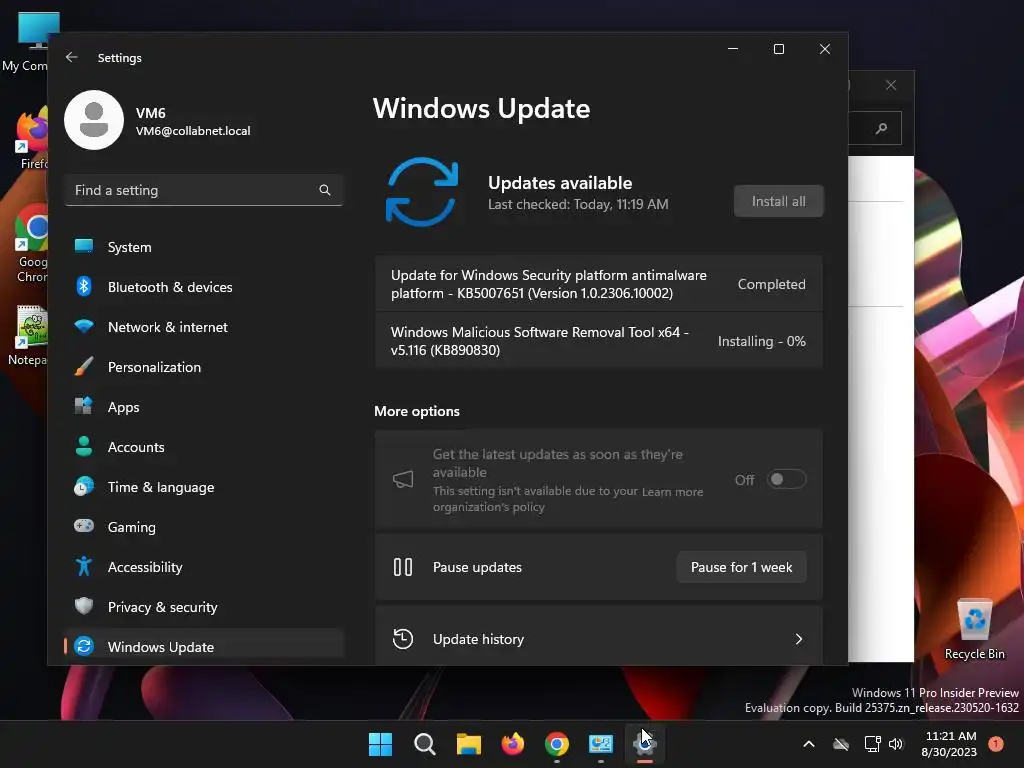Image resolution: width=1024 pixels, height=768 pixels.
Task: Open the System settings category
Action: coord(204,247)
